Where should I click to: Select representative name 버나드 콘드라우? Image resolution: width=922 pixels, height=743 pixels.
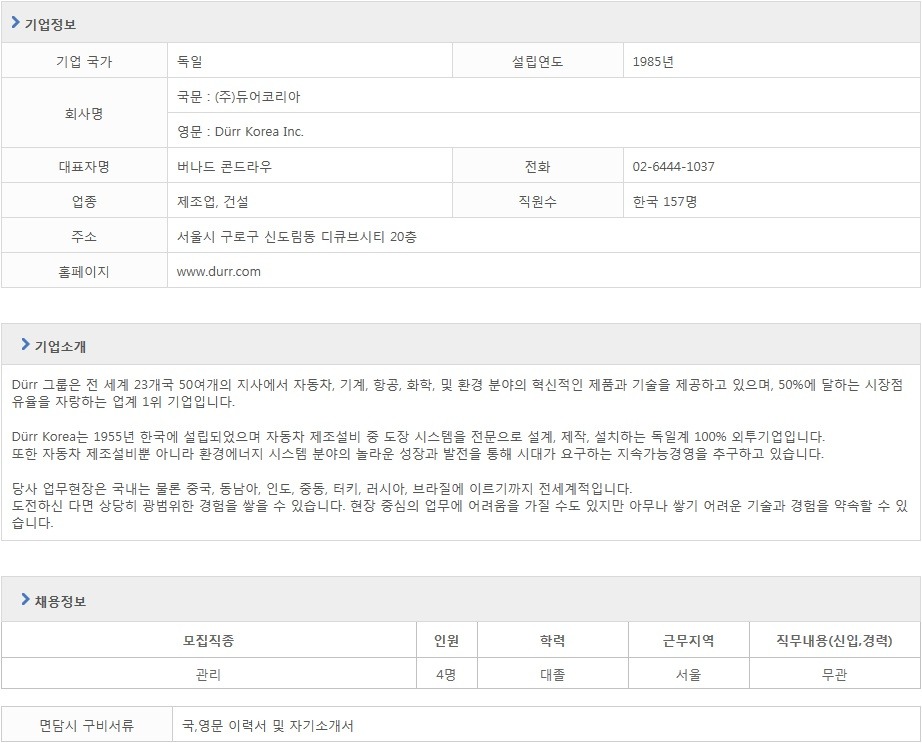(x=225, y=167)
